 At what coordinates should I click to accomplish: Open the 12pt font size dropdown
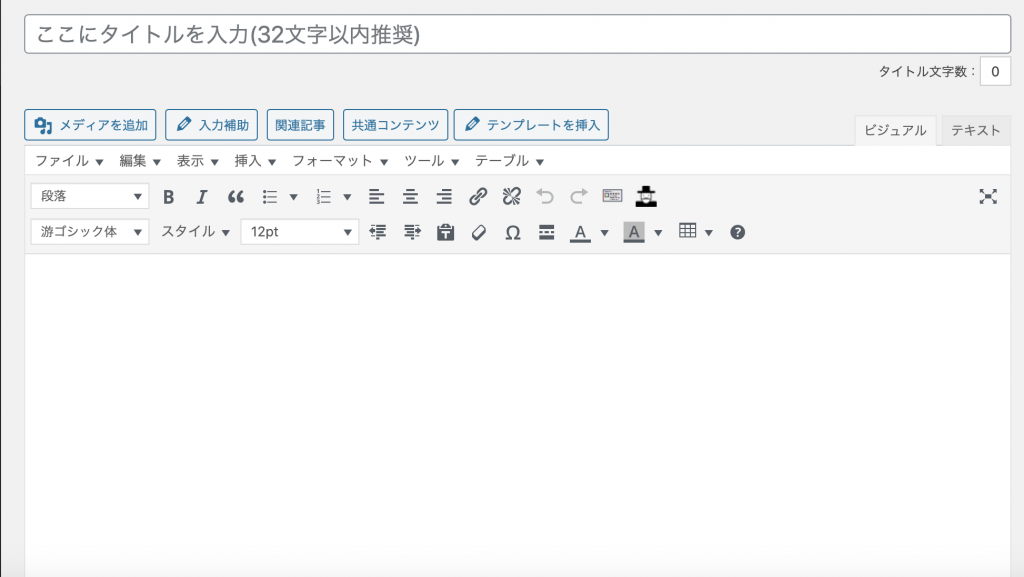[x=300, y=232]
